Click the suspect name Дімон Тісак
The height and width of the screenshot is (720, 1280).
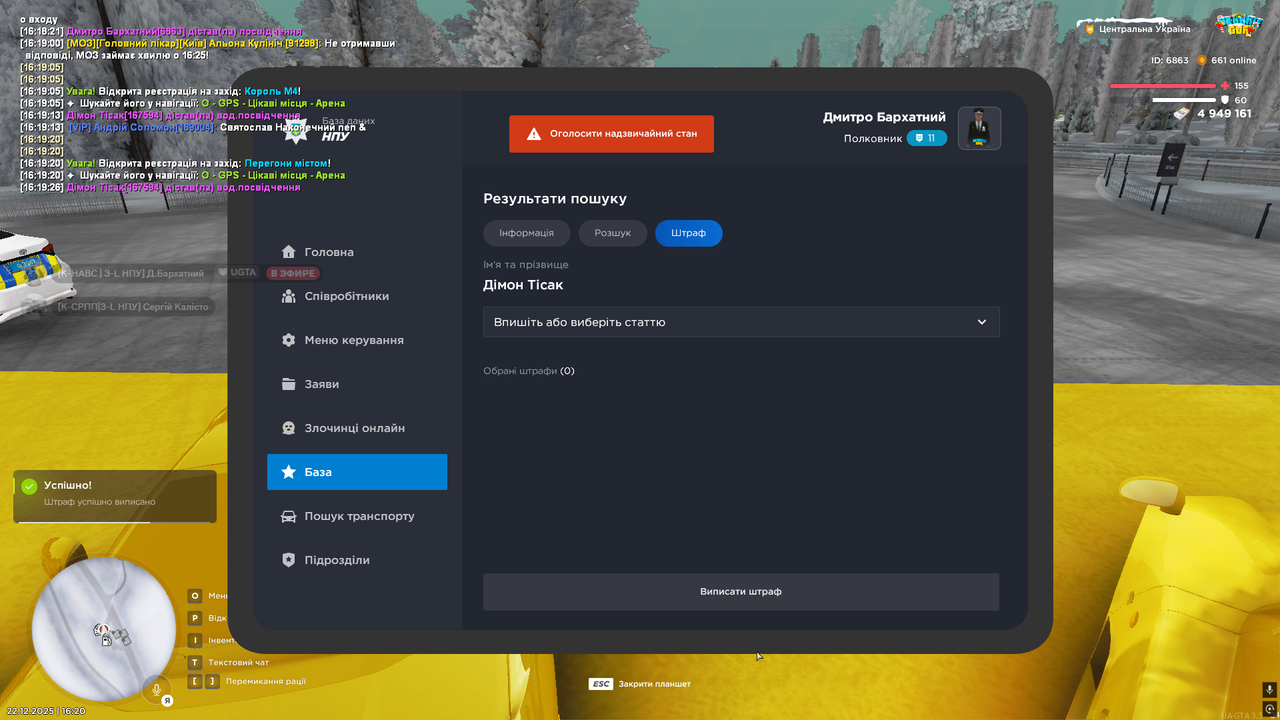[x=523, y=285]
